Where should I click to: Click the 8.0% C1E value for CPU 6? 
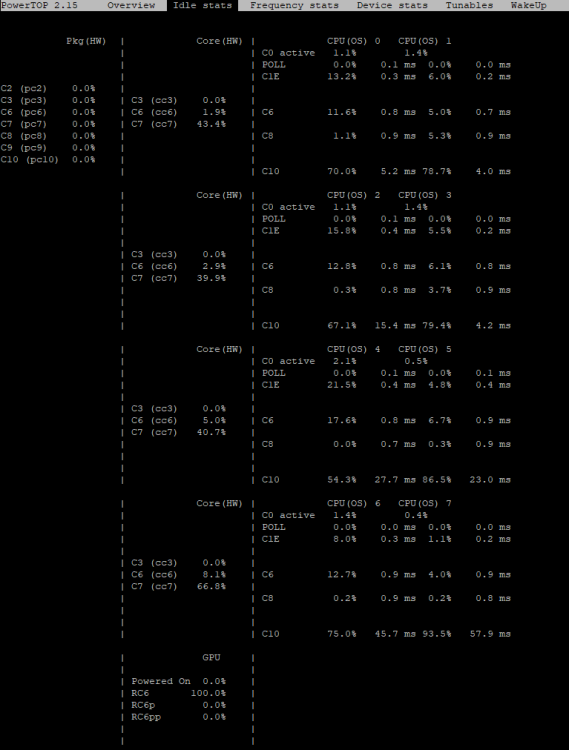tap(345, 539)
